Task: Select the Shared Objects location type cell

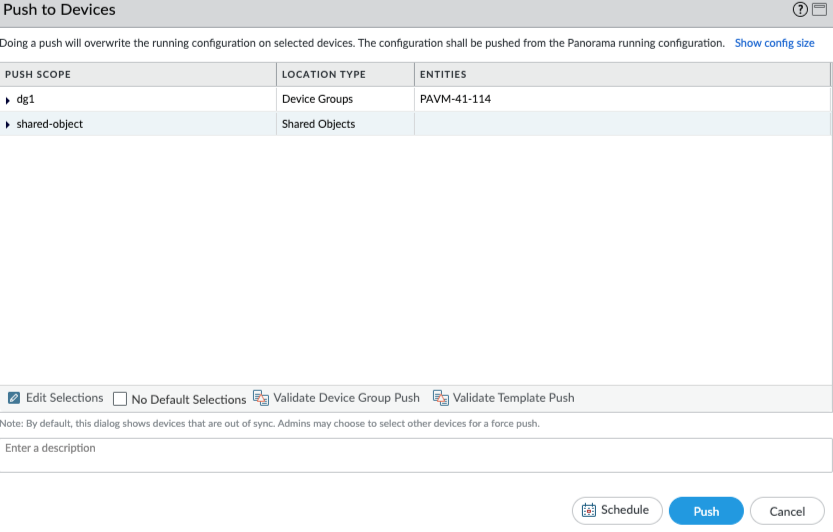Action: click(318, 125)
